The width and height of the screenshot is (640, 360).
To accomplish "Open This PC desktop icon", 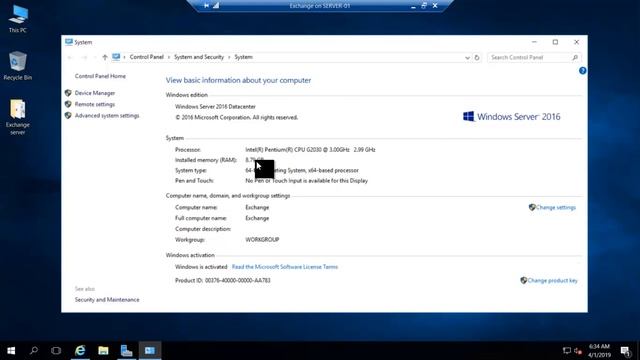I will [x=18, y=18].
